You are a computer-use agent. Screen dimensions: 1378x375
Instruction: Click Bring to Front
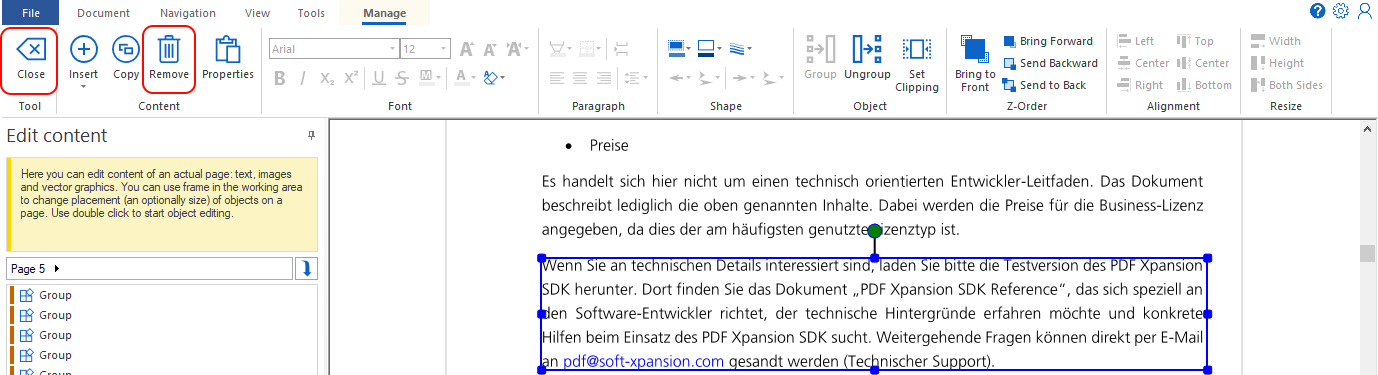click(x=975, y=63)
